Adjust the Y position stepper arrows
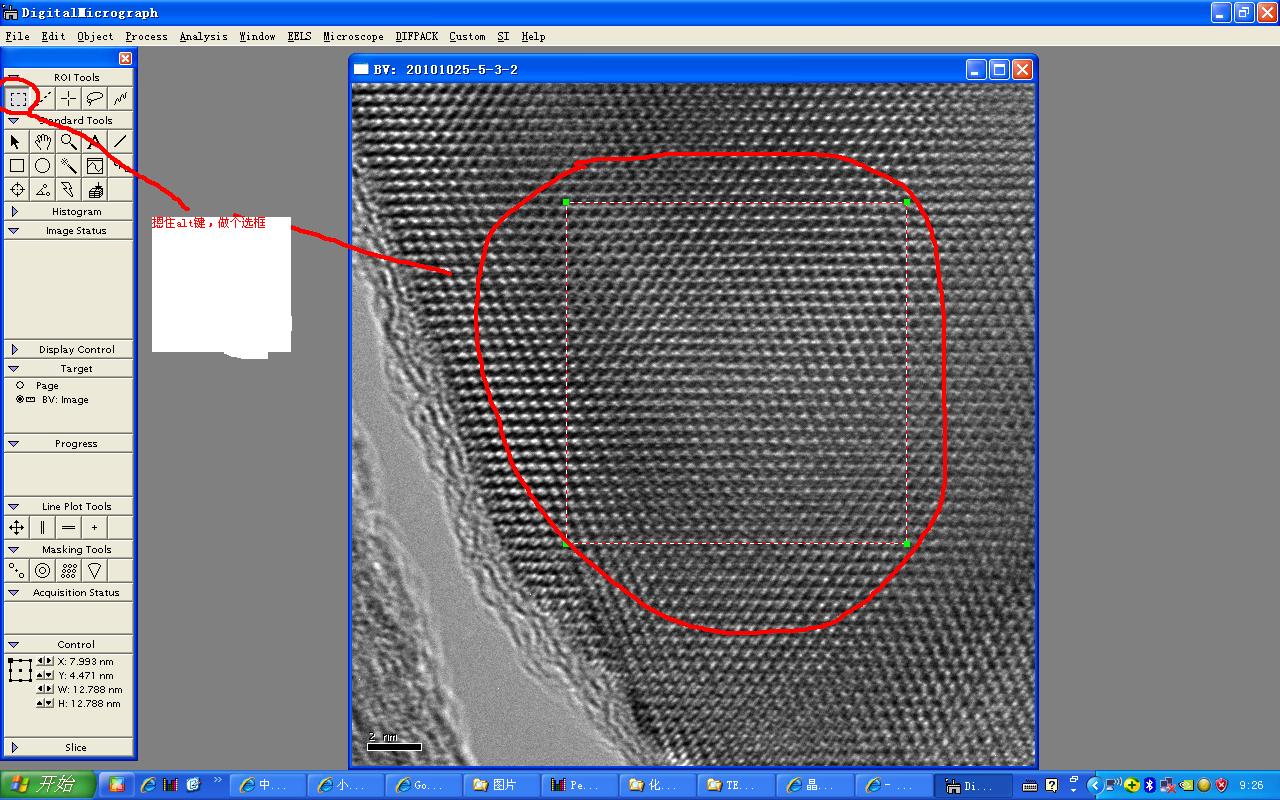 coord(46,676)
